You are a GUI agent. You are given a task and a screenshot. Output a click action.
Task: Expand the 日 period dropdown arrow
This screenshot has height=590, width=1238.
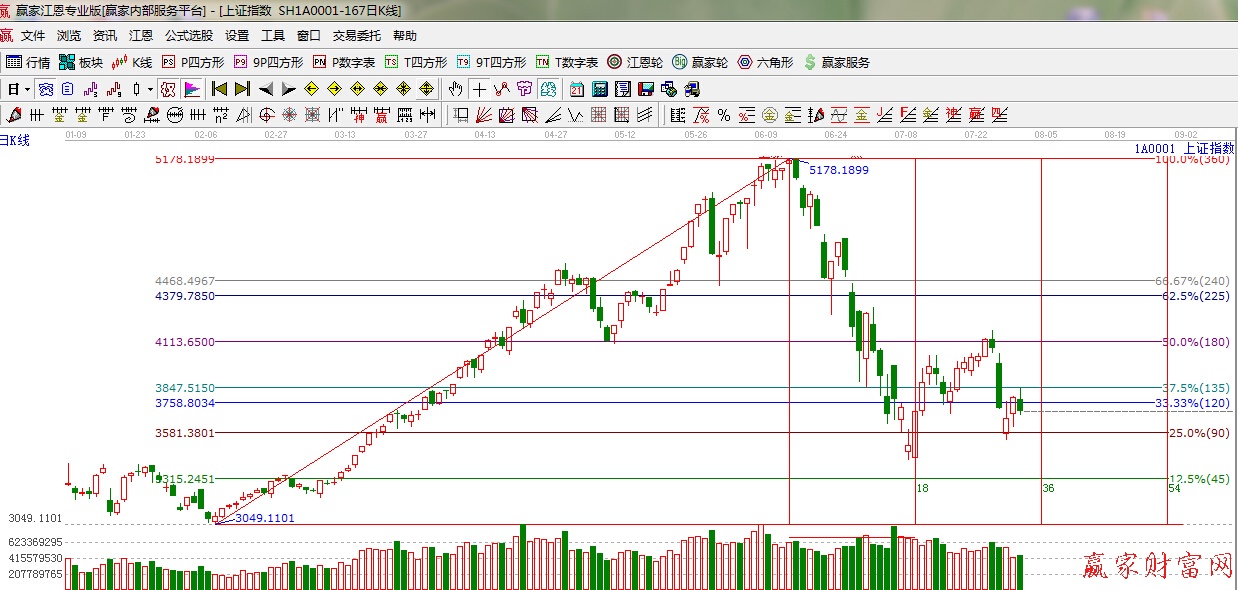coord(27,89)
